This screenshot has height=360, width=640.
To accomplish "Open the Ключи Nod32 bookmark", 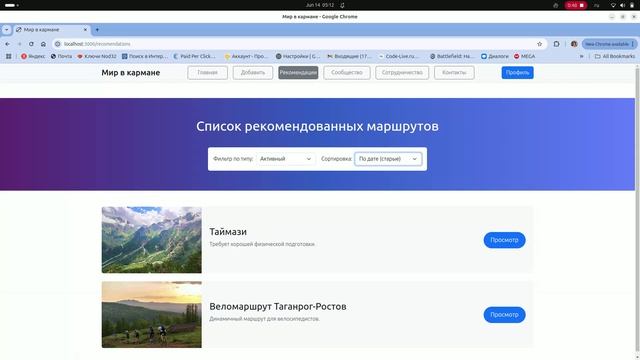I will click(97, 56).
